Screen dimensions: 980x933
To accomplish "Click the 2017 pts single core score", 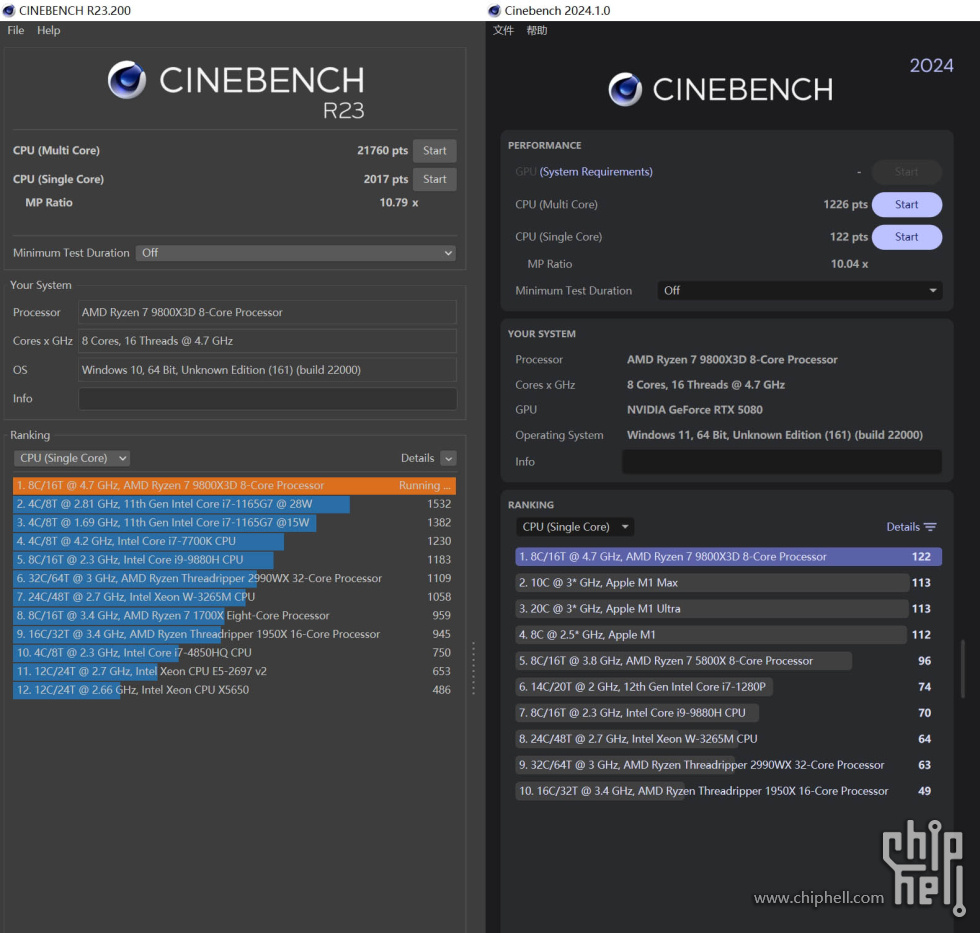I will [x=386, y=179].
